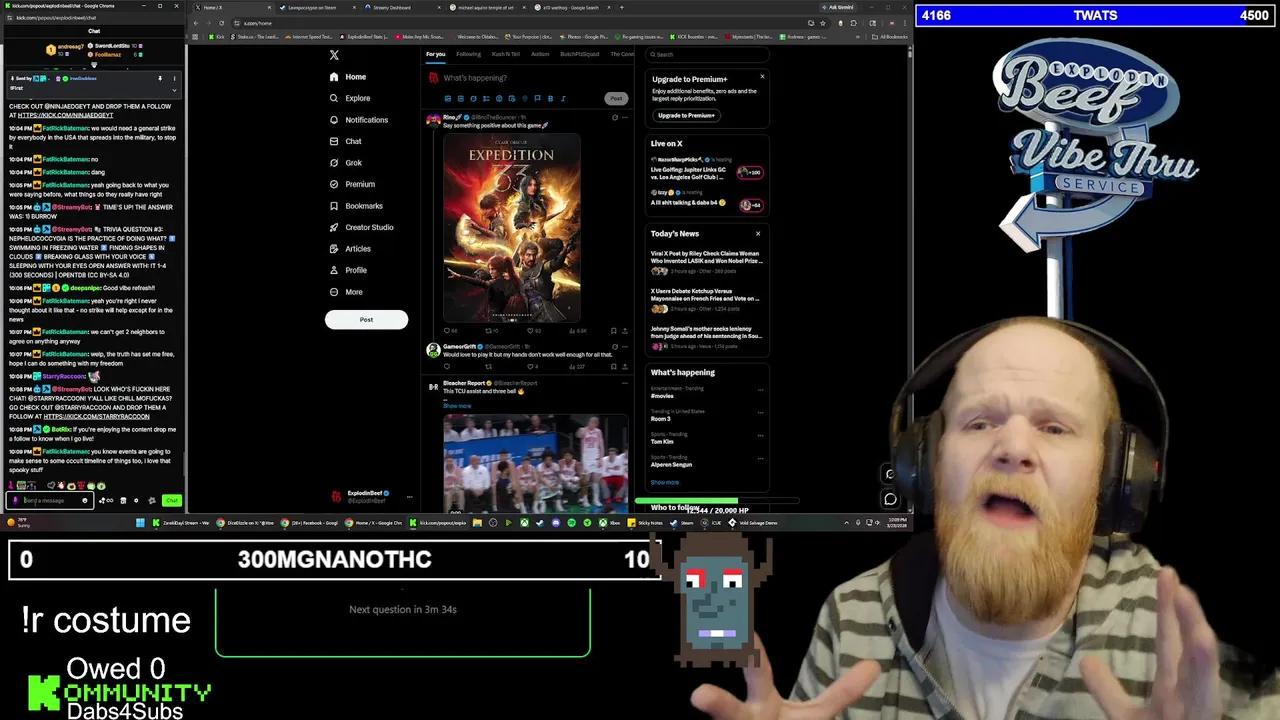This screenshot has height=720, width=1280.
Task: Switch to the Kush N Tell tab
Action: pos(506,54)
